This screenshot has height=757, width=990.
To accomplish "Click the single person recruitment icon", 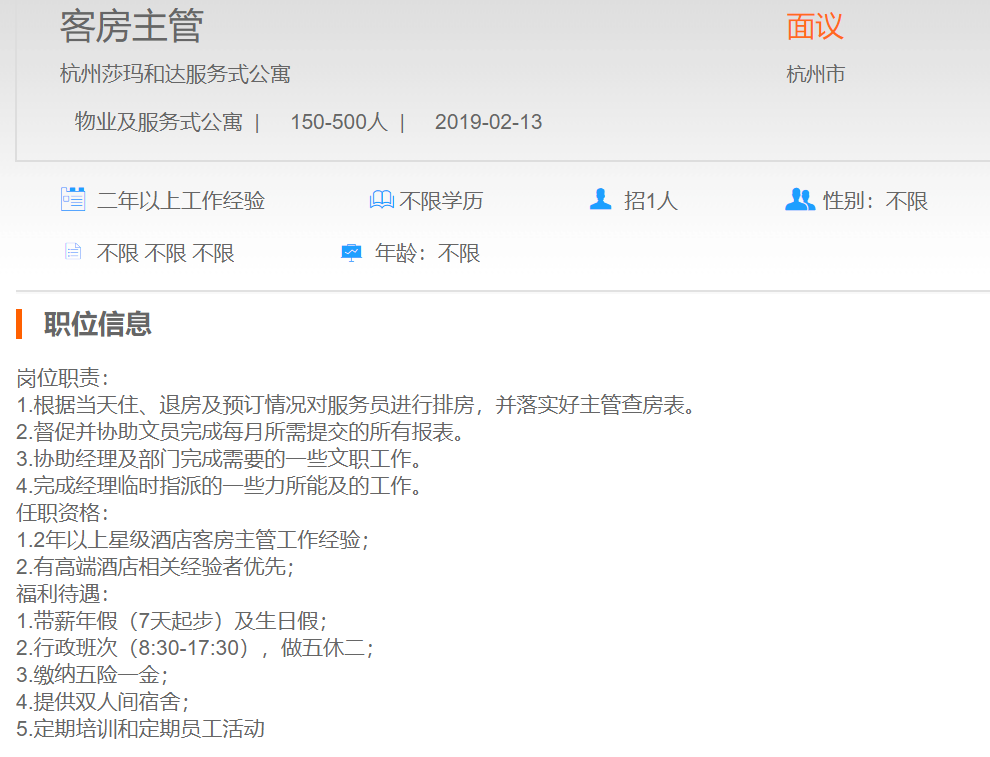I will tap(600, 199).
